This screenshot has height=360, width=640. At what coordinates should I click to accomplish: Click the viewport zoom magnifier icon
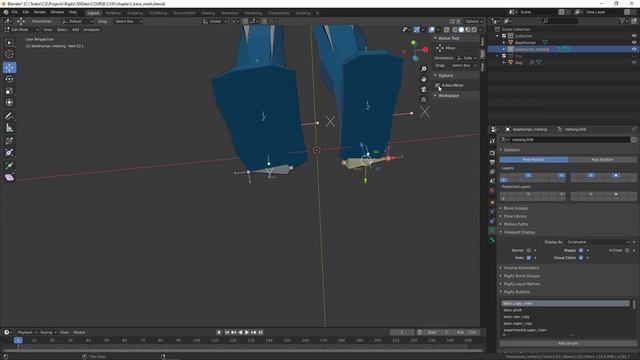[x=424, y=69]
